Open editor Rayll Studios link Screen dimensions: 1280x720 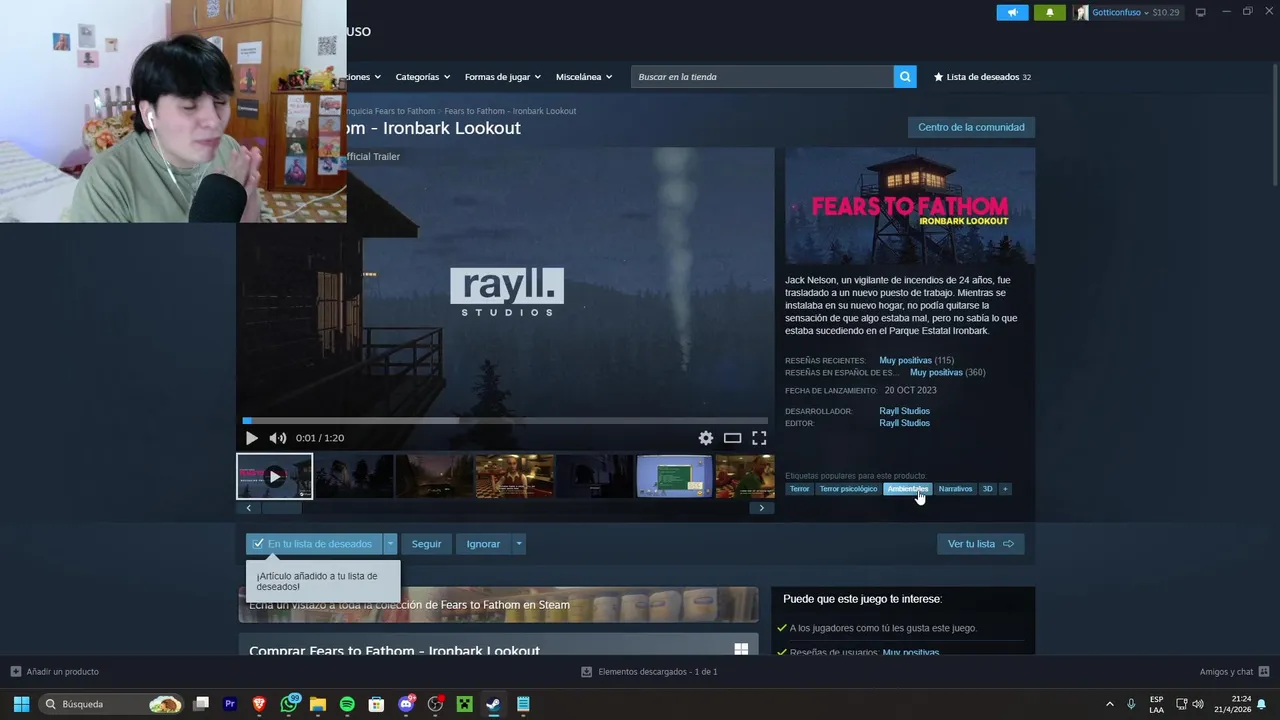[x=904, y=423]
